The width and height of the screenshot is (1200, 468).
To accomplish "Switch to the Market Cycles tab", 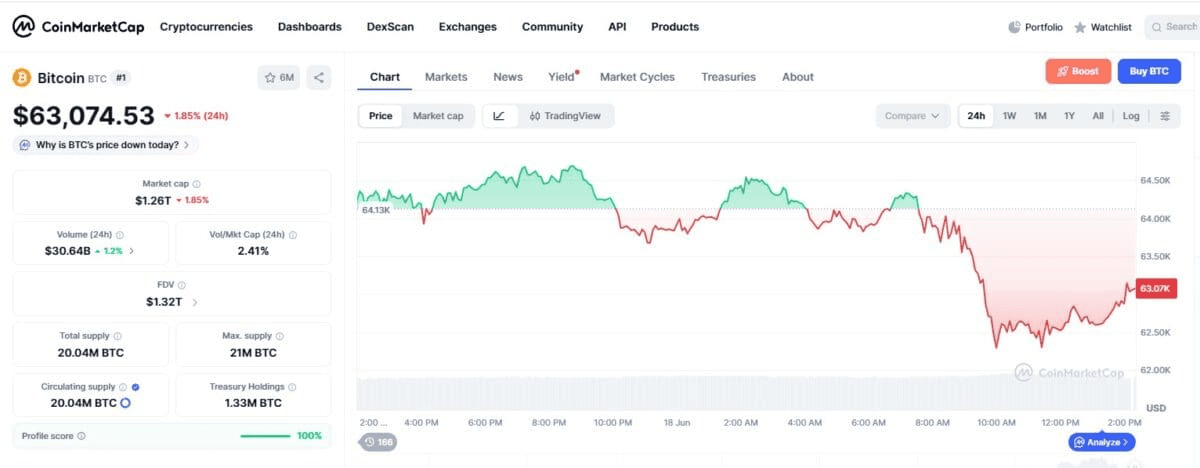I will (x=637, y=77).
